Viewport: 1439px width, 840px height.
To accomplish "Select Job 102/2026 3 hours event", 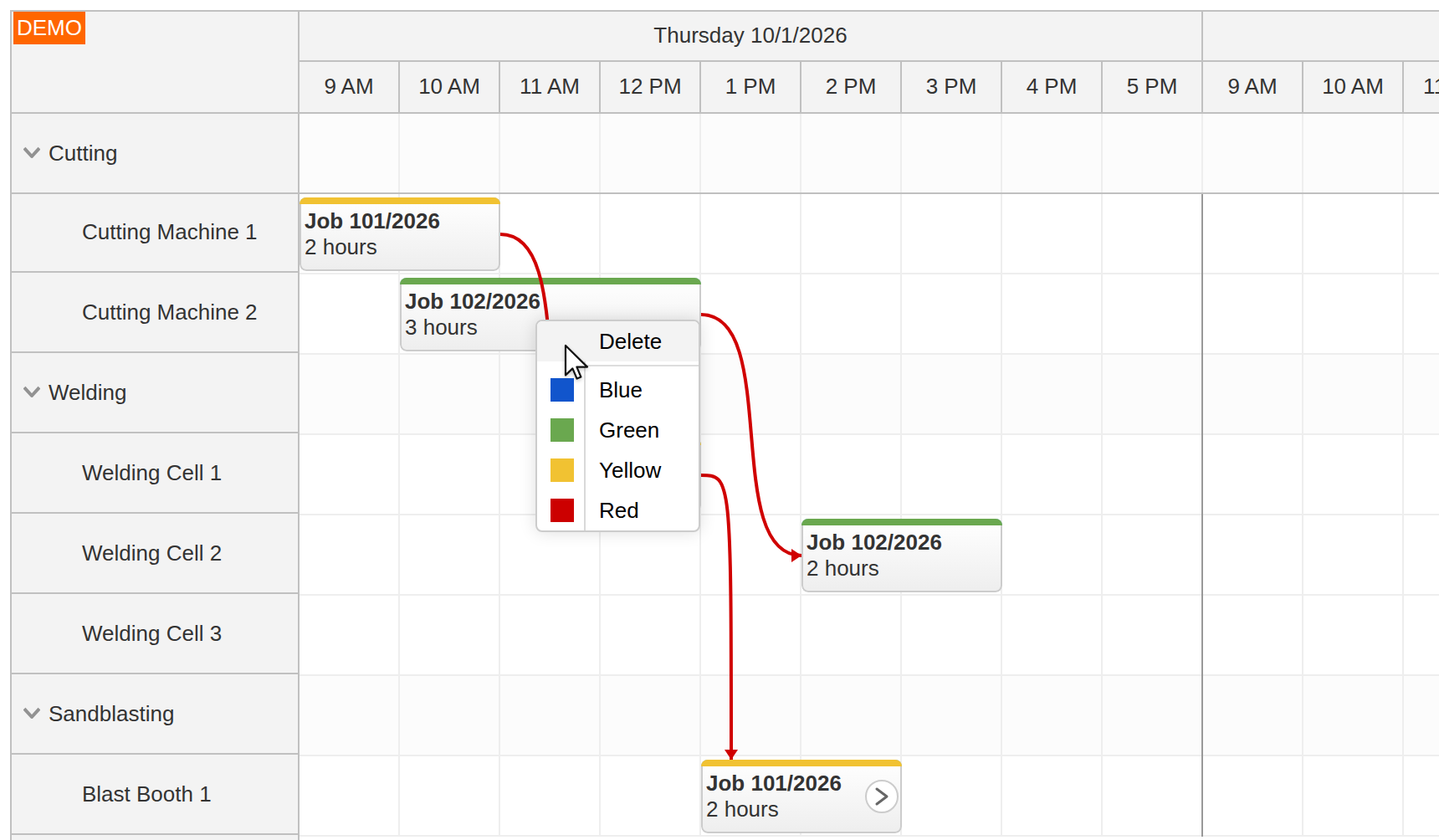I will click(x=469, y=314).
